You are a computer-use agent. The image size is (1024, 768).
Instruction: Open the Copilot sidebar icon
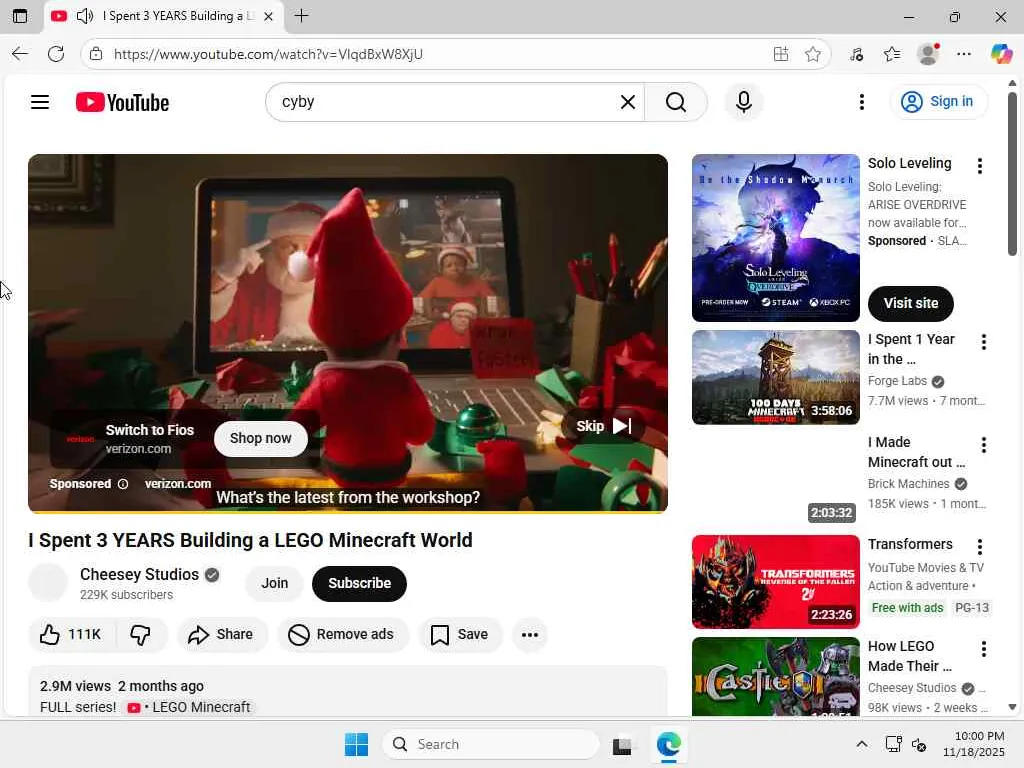(1000, 54)
